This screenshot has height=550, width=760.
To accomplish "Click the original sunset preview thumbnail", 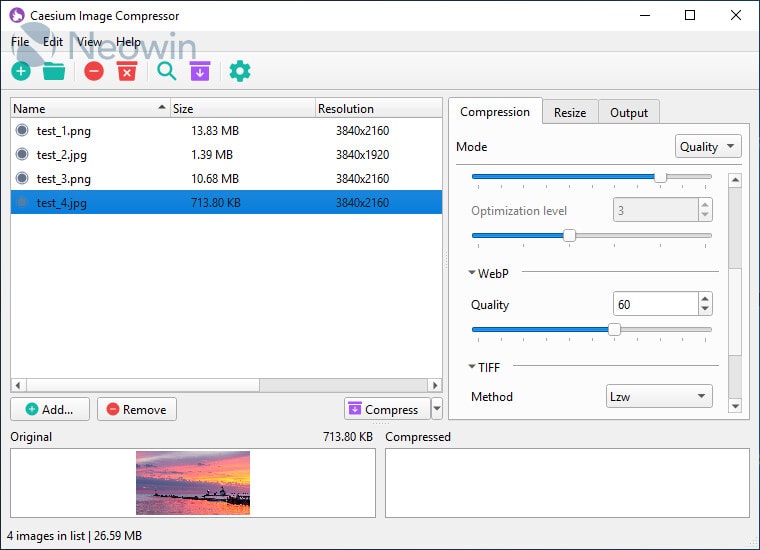I will tap(193, 483).
